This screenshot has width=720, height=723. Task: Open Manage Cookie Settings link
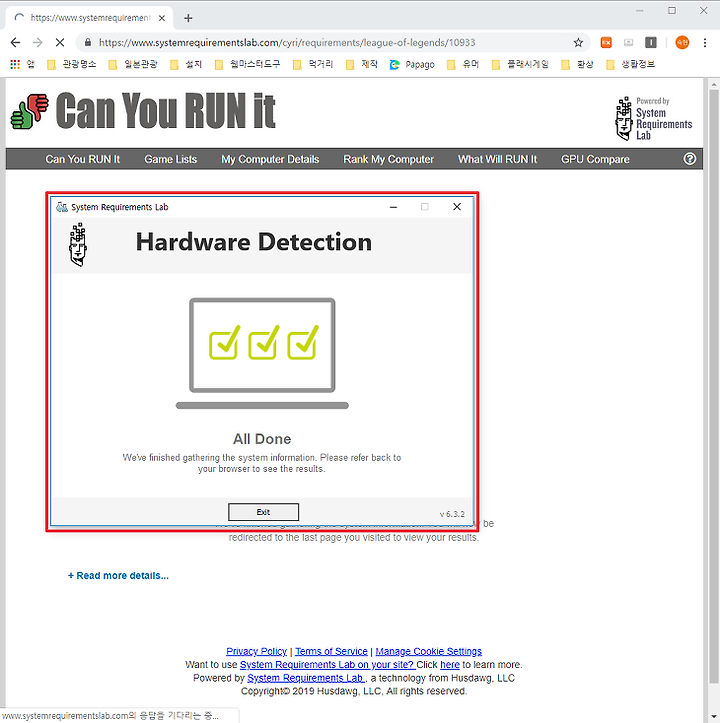click(428, 651)
